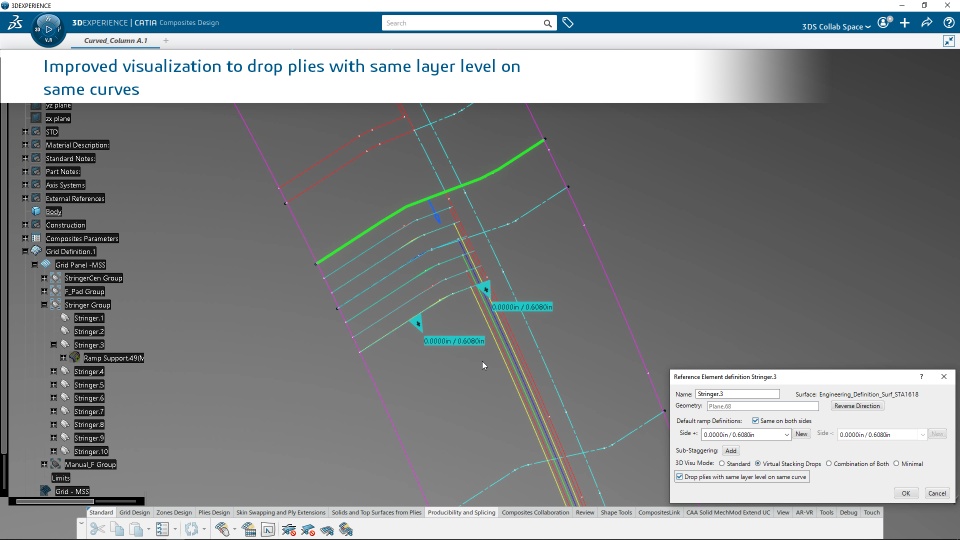
Task: Click the Copy icon in toolbar
Action: coord(116,529)
